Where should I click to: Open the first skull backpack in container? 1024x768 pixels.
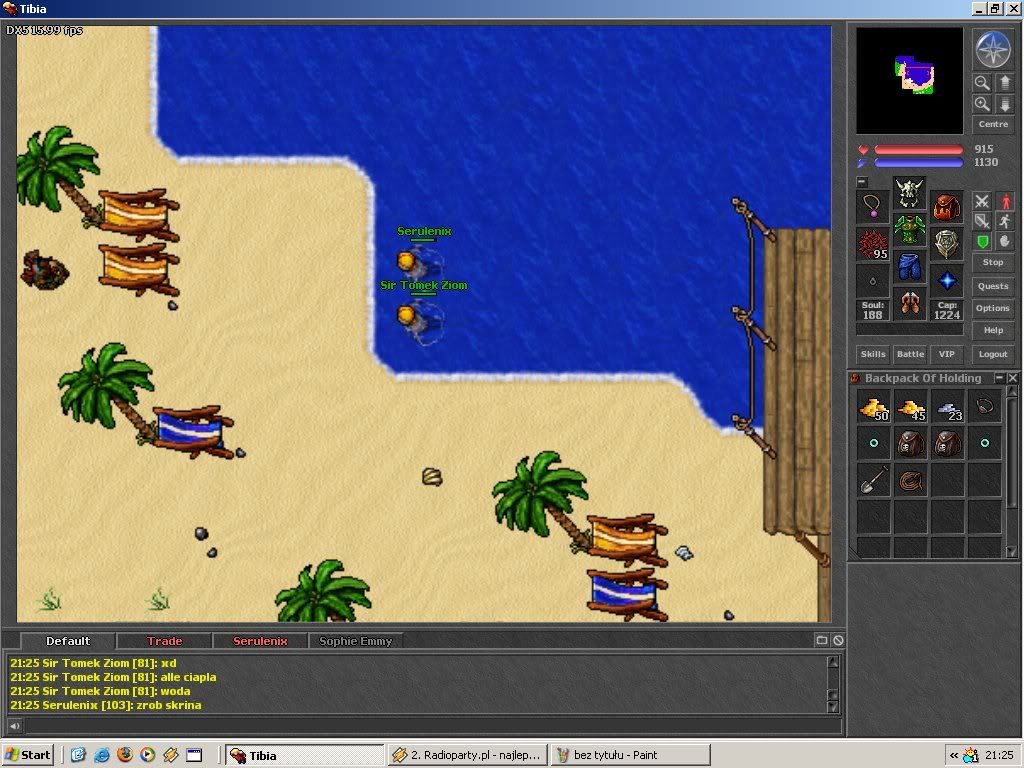[x=911, y=444]
